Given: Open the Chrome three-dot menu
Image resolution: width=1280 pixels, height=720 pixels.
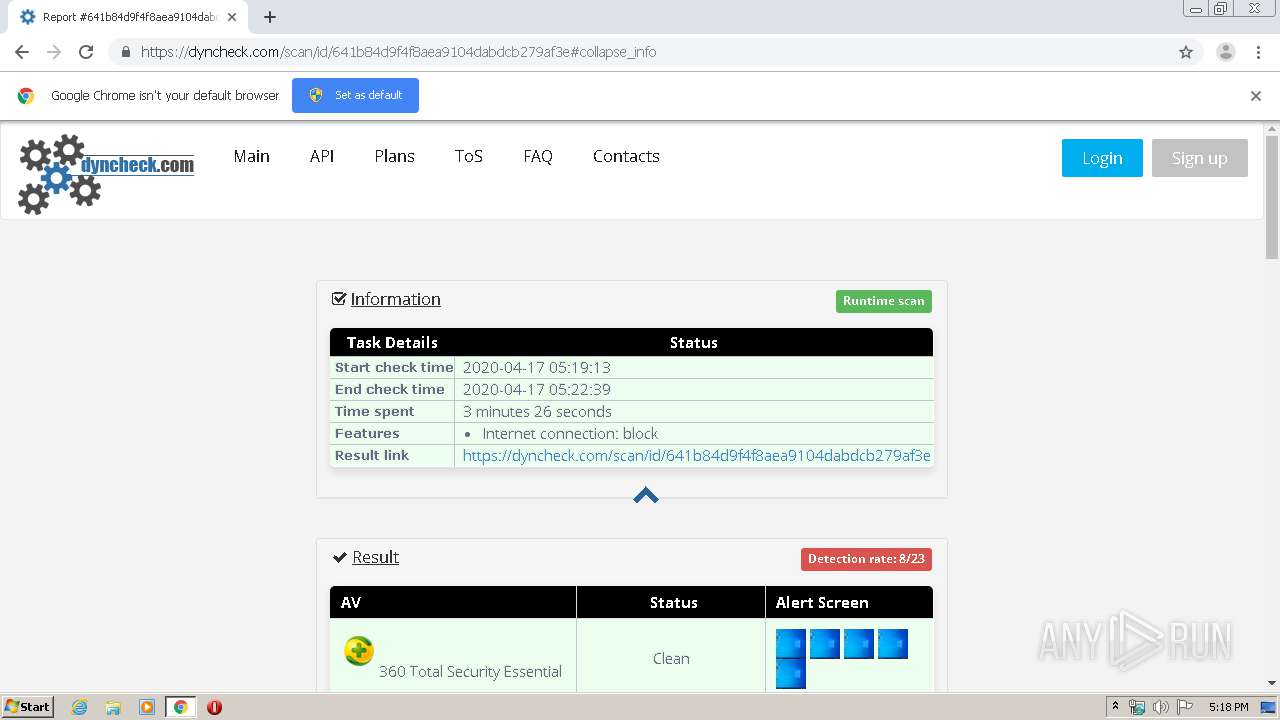Looking at the screenshot, I should click(x=1258, y=52).
